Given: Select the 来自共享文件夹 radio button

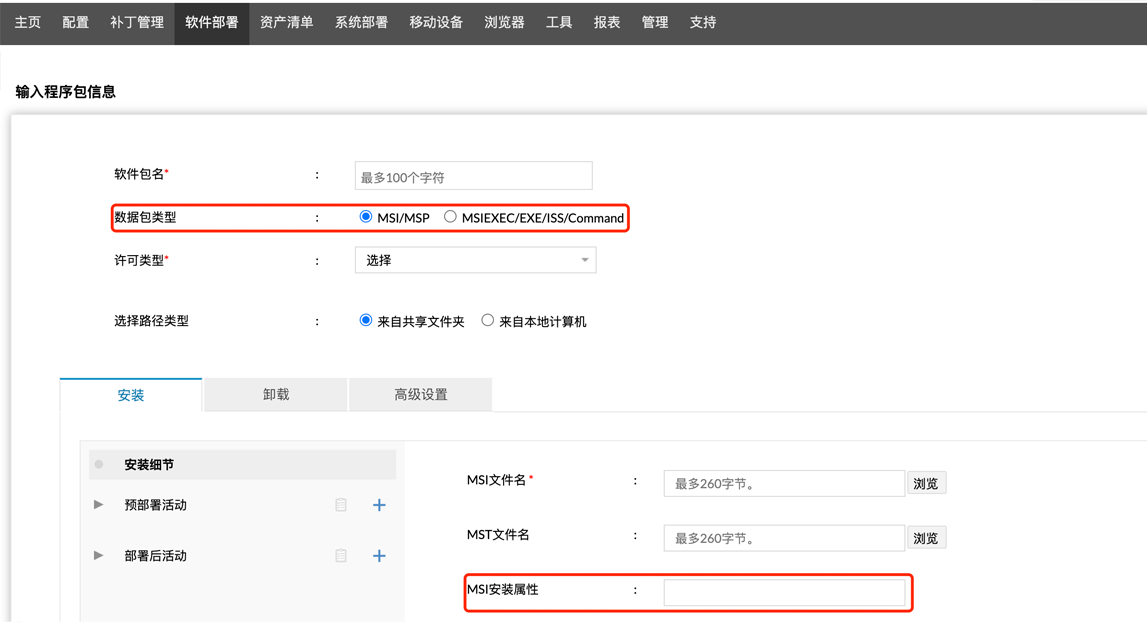Looking at the screenshot, I should [366, 321].
